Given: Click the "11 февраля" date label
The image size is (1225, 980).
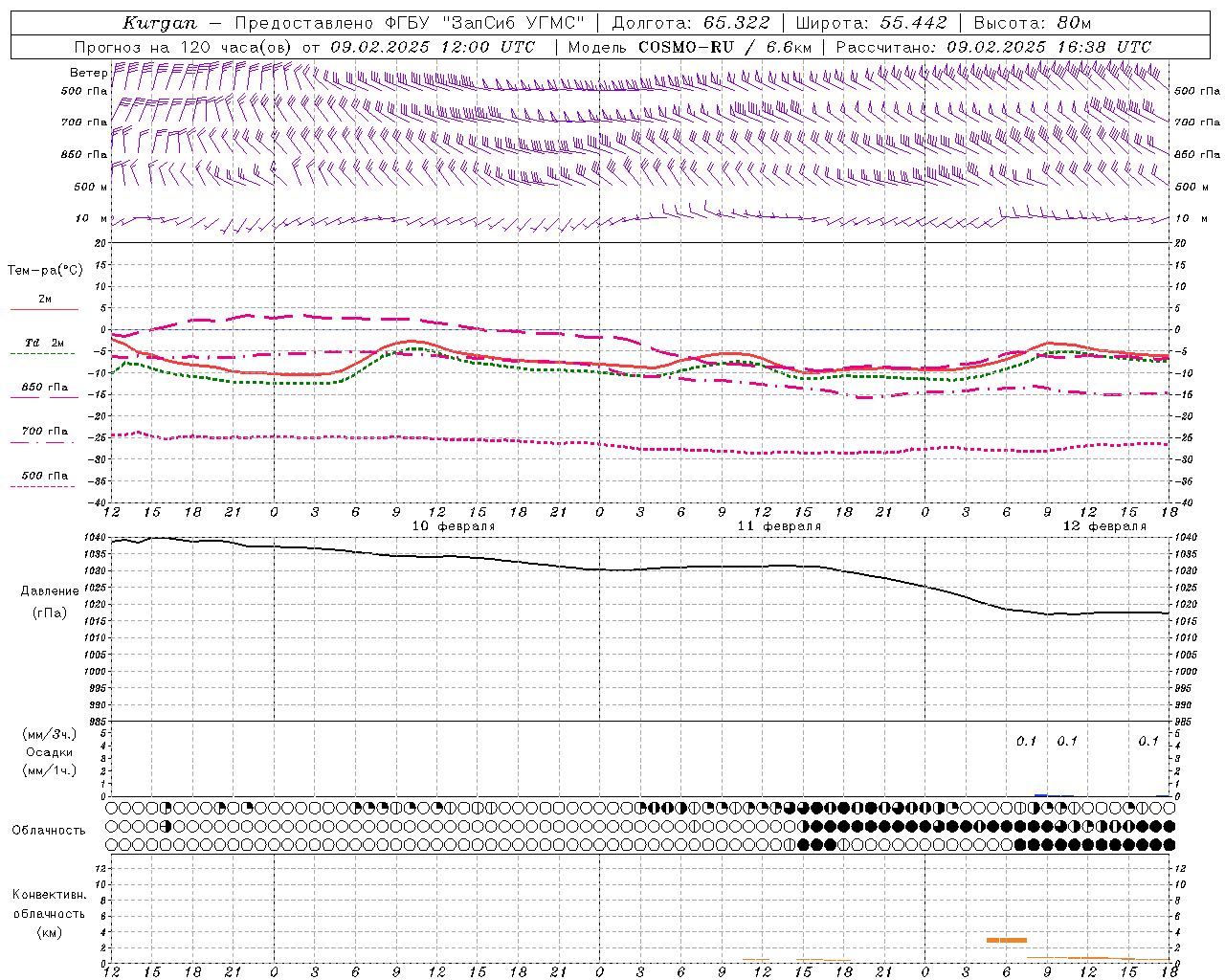Looking at the screenshot, I should click(779, 526).
